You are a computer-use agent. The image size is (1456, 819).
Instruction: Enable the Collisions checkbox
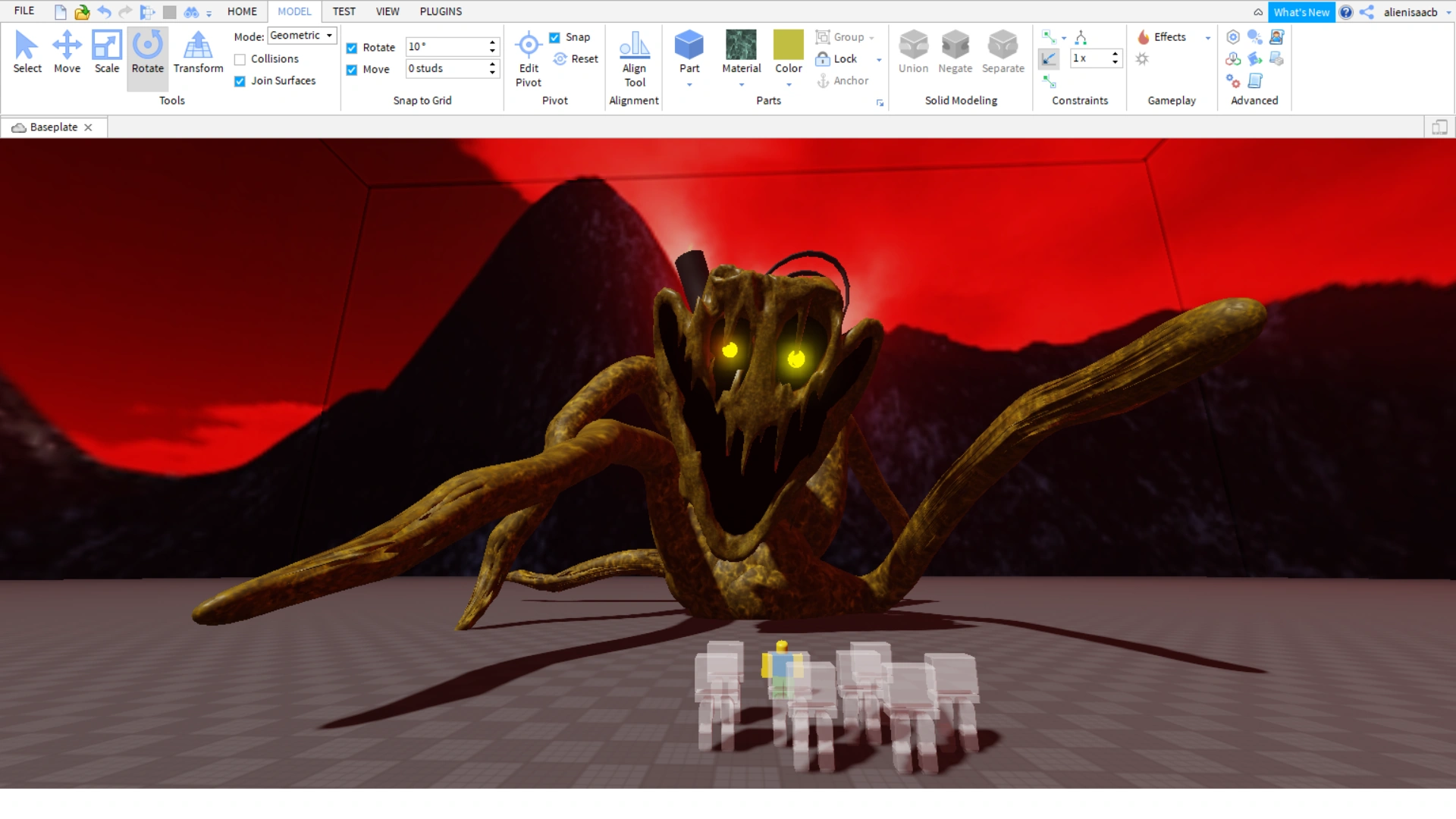tap(240, 59)
